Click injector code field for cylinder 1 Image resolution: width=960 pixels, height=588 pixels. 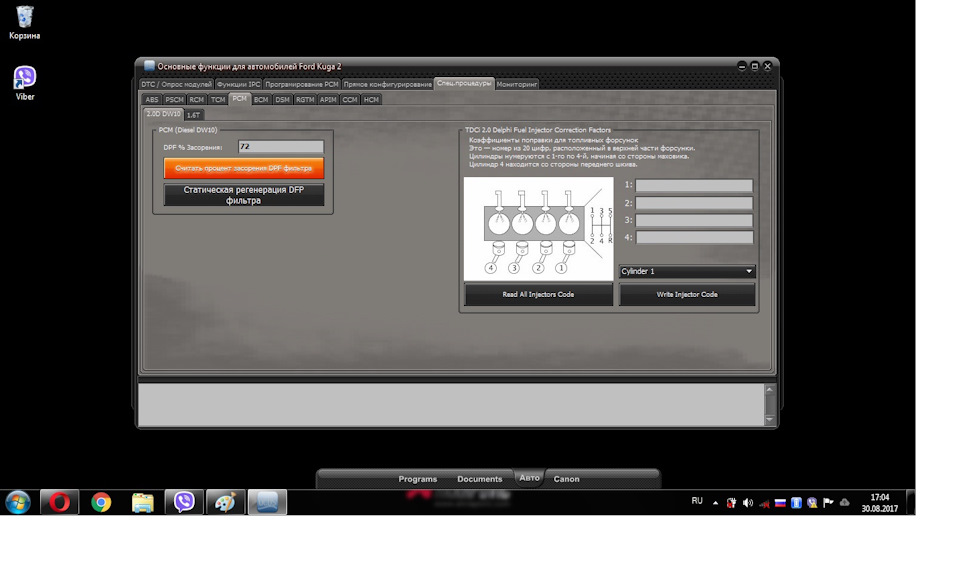[x=694, y=185]
